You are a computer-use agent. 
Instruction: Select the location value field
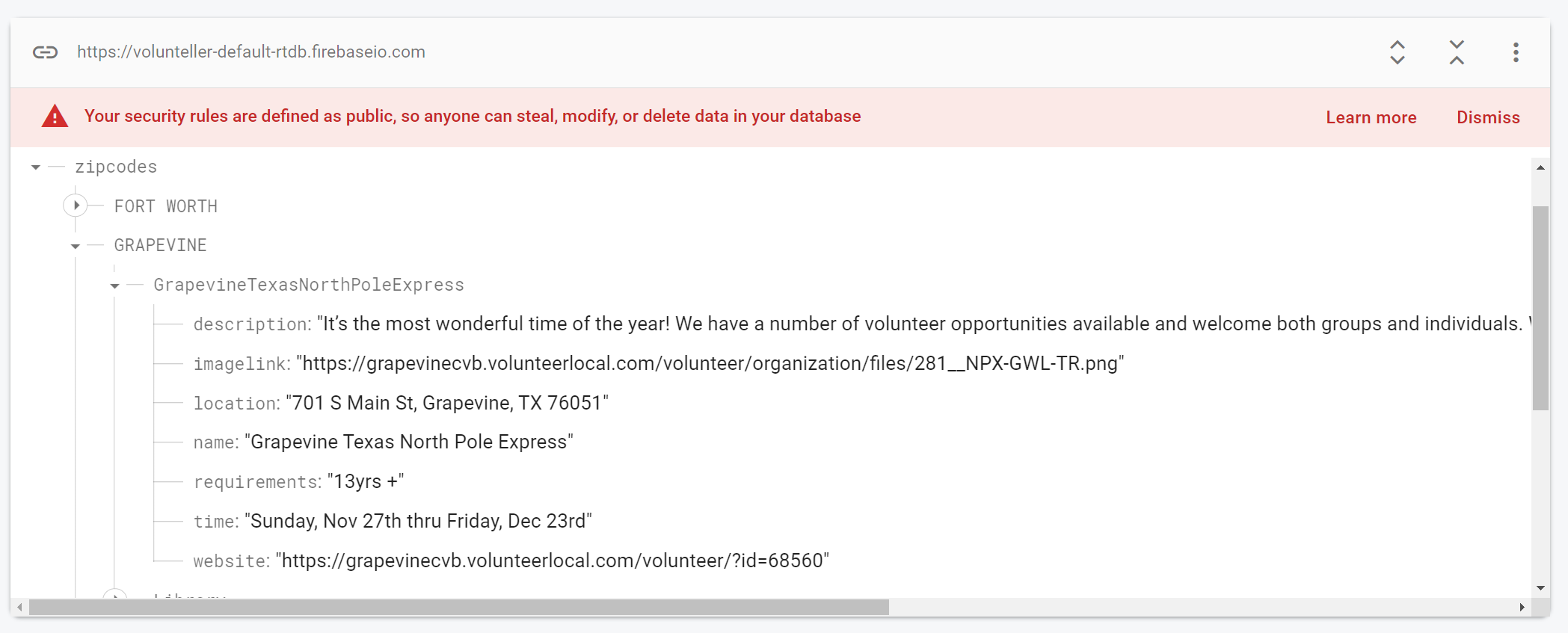point(447,403)
